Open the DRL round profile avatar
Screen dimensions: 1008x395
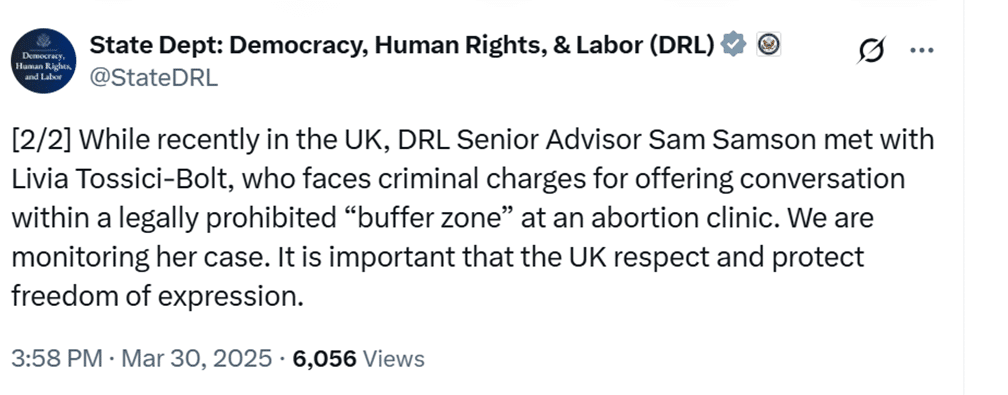click(44, 60)
